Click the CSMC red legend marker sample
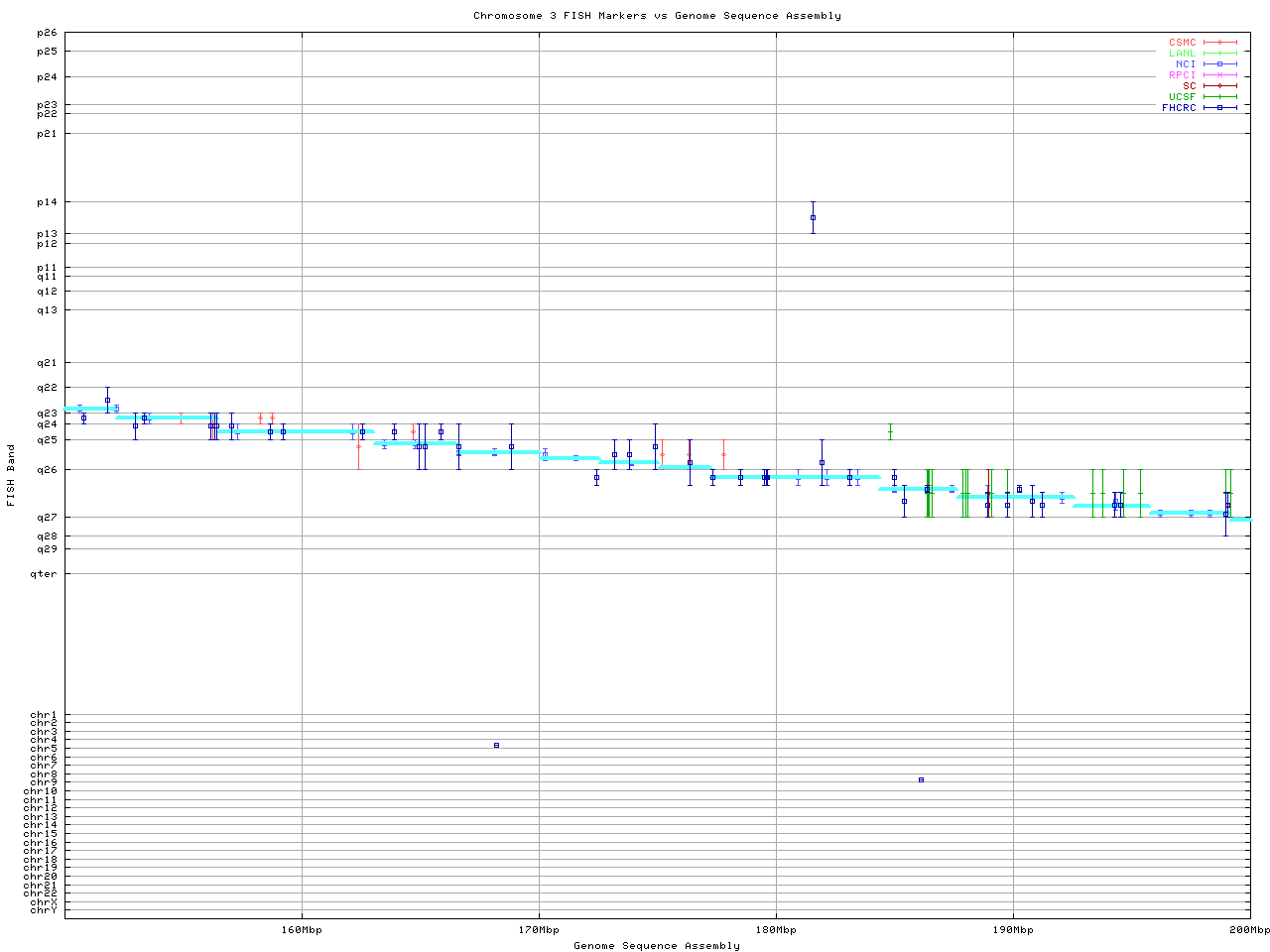1270x952 pixels. pyautogui.click(x=1219, y=43)
